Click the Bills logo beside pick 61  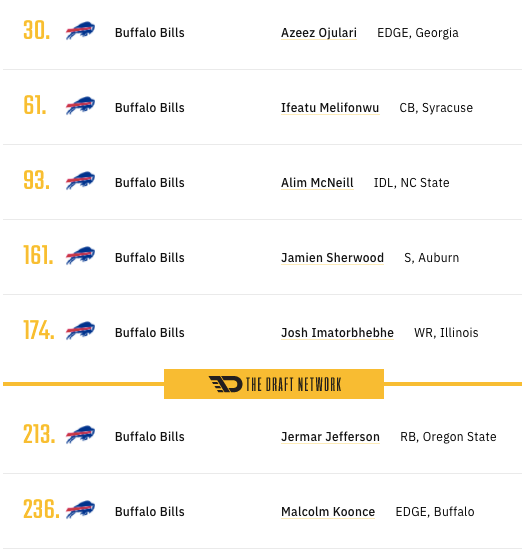tap(80, 106)
